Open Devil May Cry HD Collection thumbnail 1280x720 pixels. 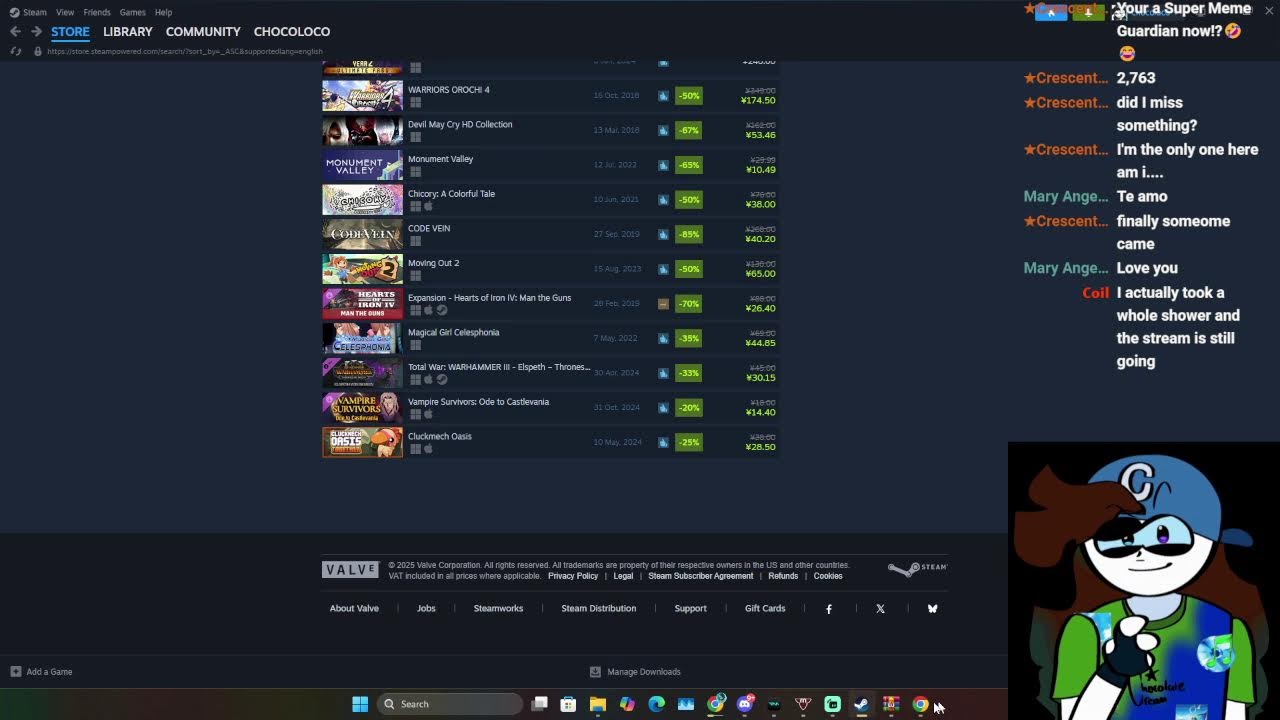(x=362, y=130)
